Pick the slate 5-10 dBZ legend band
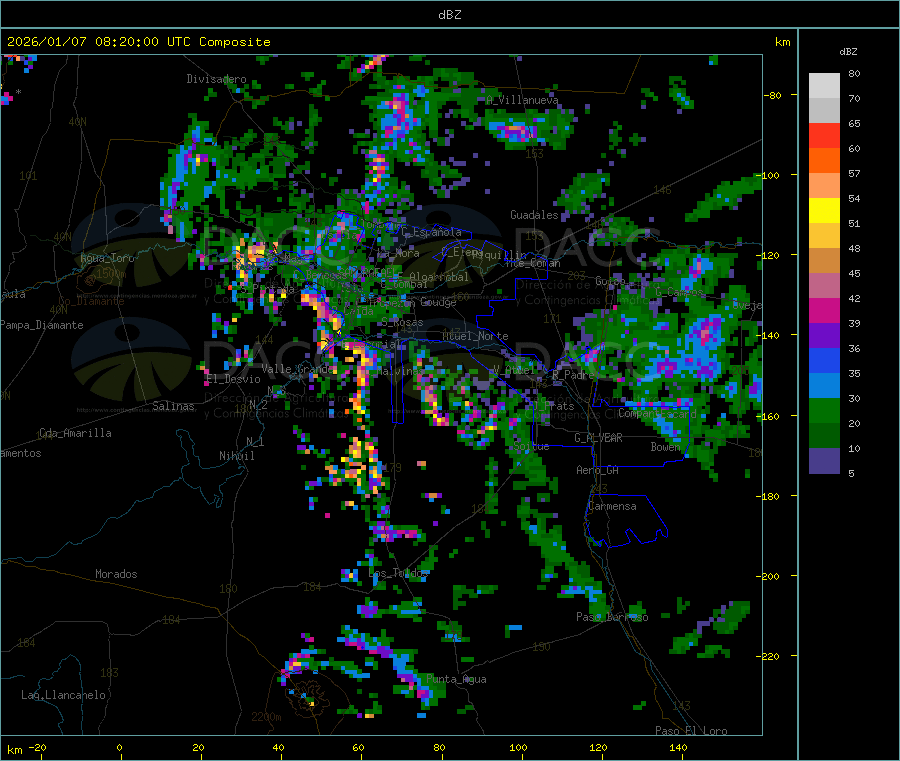Viewport: 900px width, 761px height. (824, 461)
